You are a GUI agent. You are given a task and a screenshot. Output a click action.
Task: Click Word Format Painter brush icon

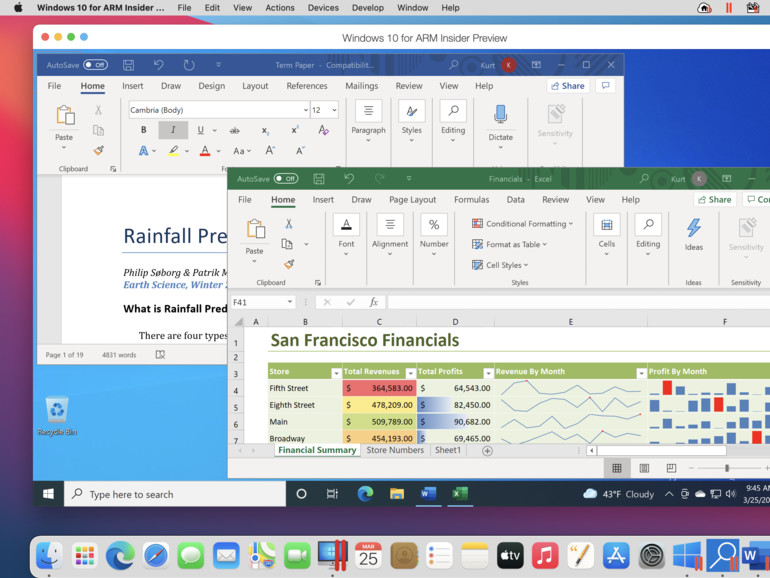[99, 150]
